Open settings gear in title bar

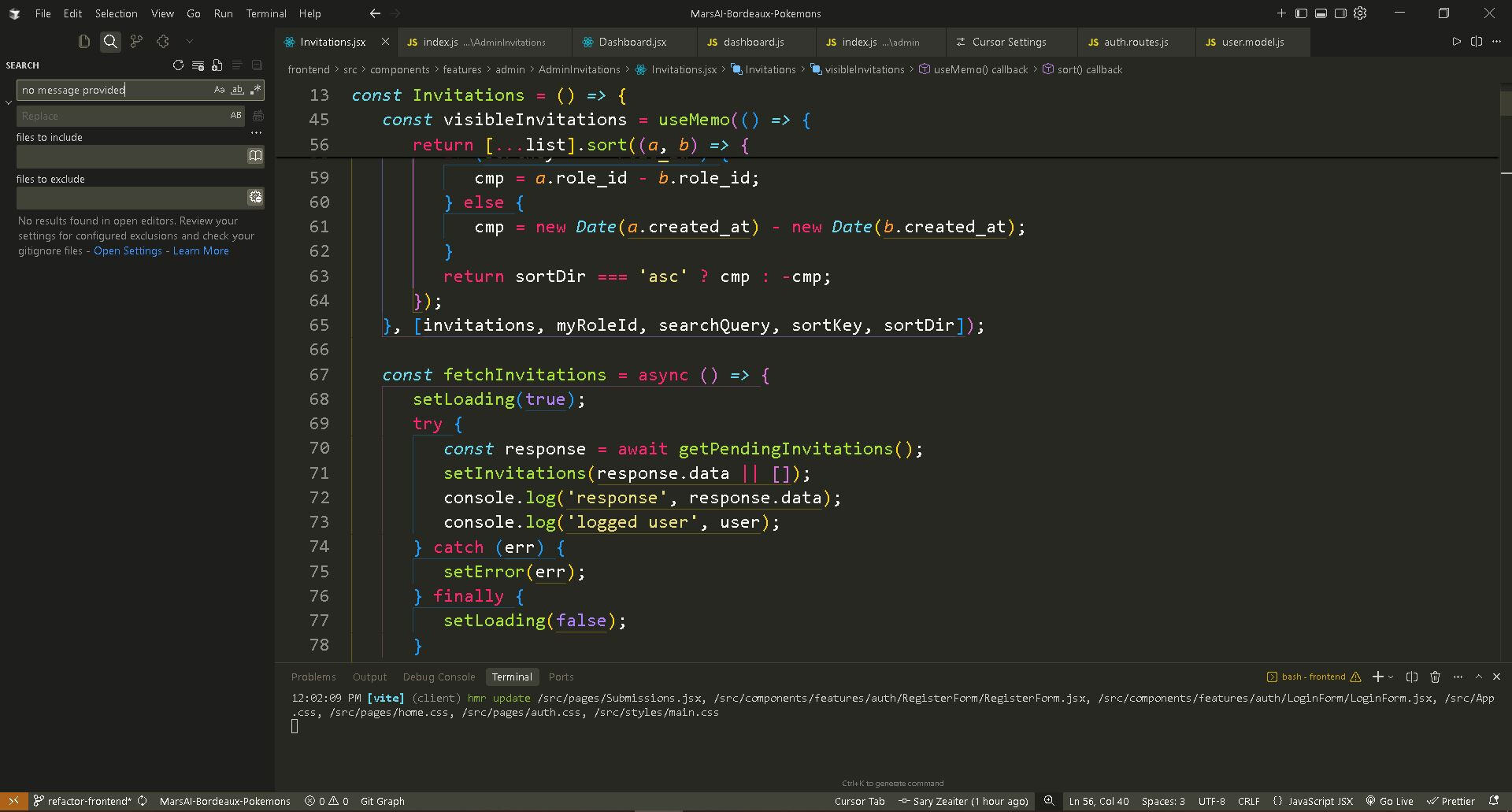[1360, 13]
